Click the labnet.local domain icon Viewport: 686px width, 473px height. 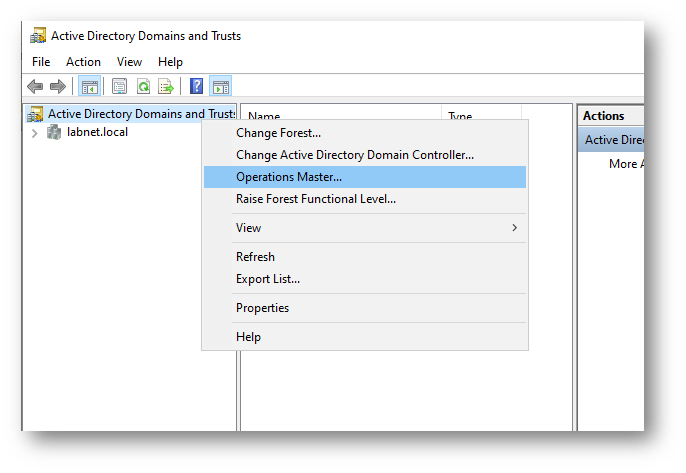tap(54, 132)
